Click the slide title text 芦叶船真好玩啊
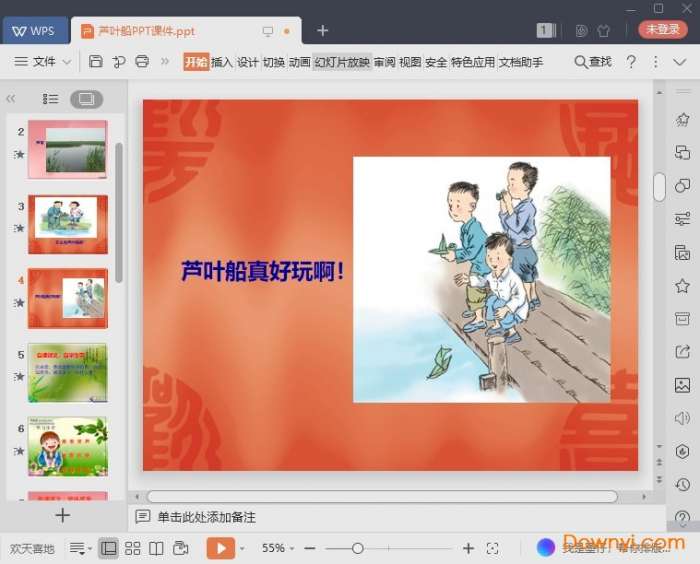 262,271
